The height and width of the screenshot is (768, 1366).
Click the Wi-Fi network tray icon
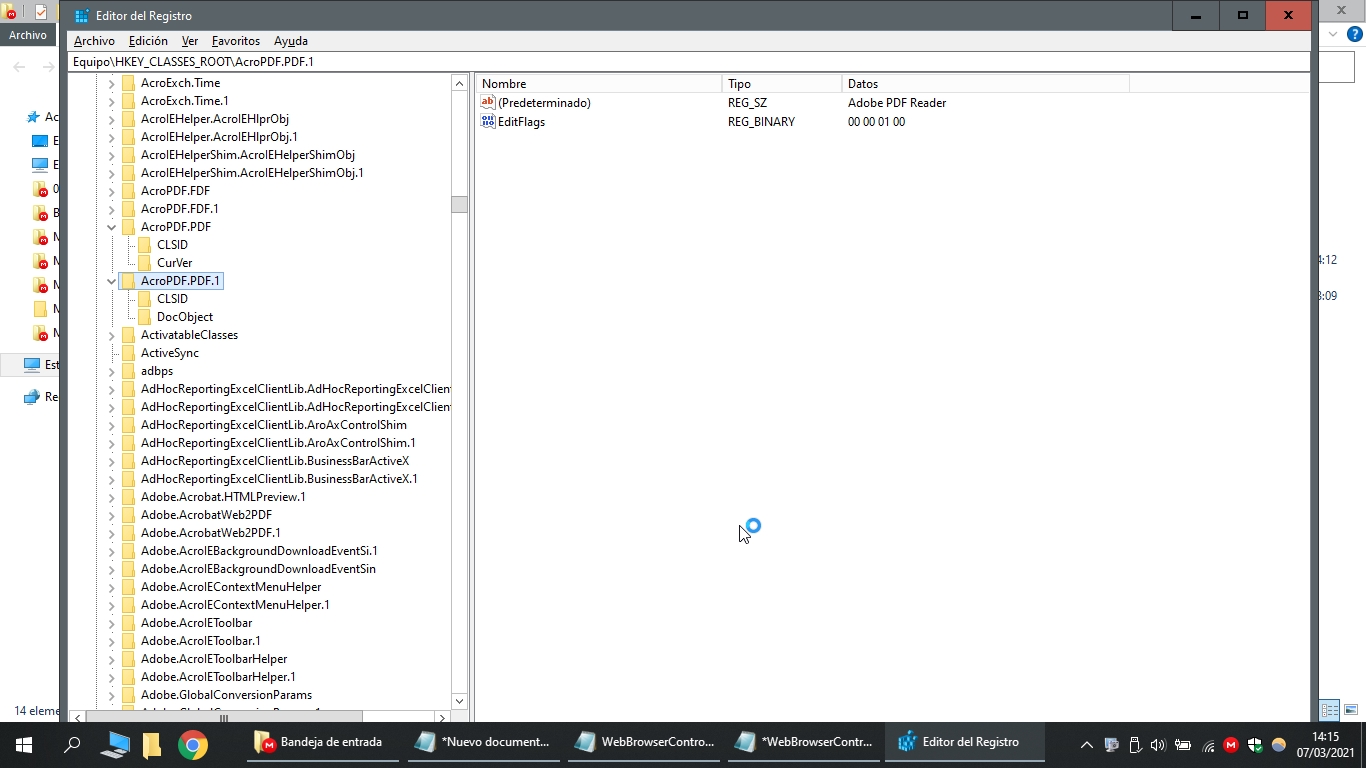click(1207, 744)
